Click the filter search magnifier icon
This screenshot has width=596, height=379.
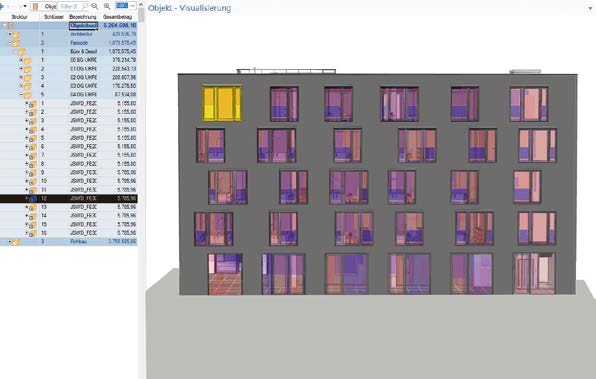point(85,6)
